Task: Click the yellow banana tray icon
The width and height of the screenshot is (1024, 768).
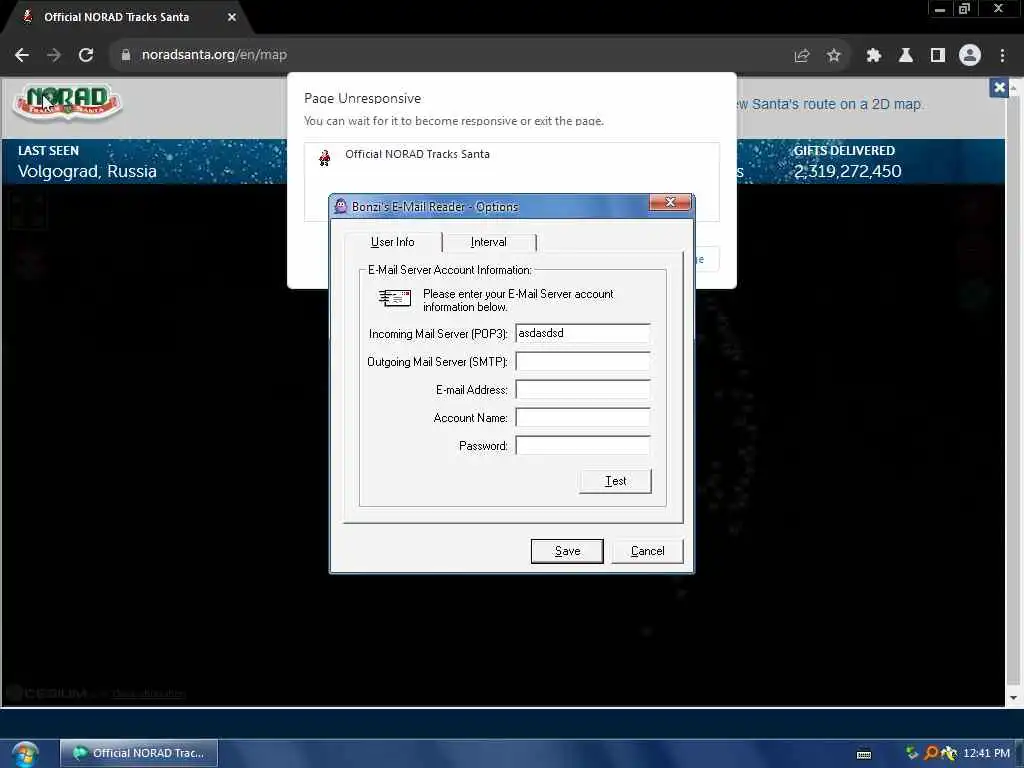Action: 948,753
